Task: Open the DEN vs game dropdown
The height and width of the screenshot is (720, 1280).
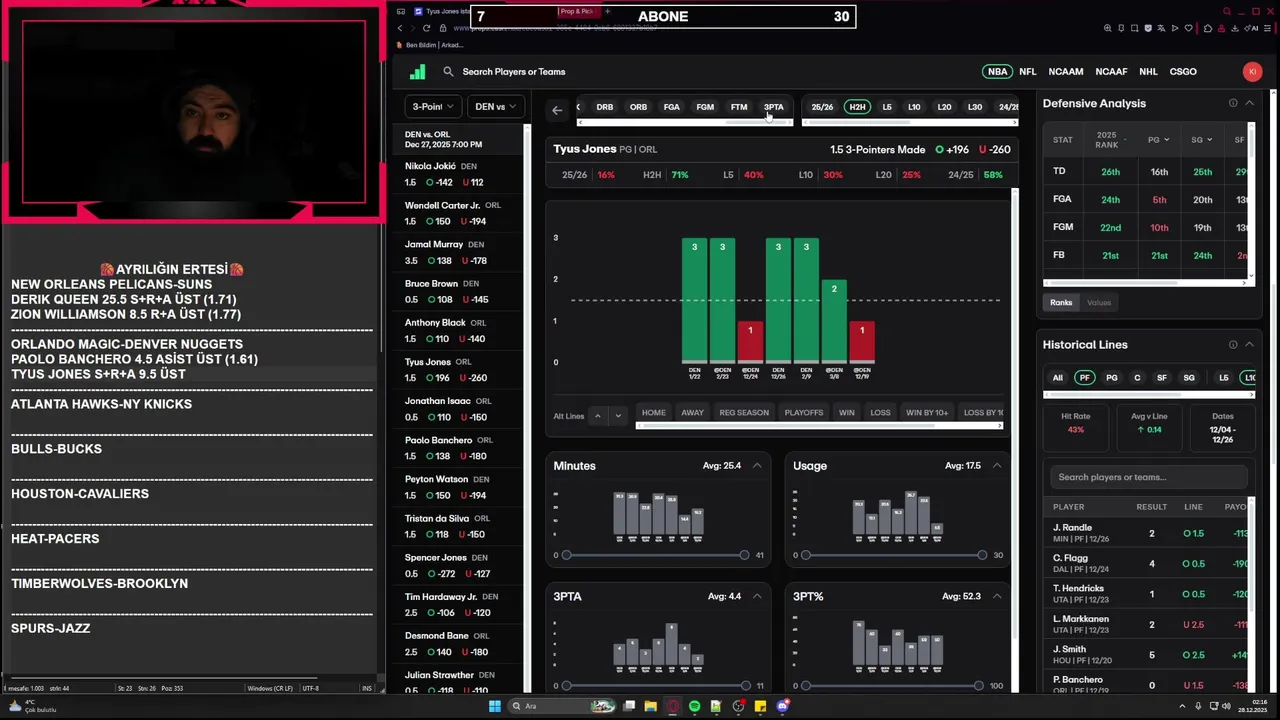Action: point(496,107)
